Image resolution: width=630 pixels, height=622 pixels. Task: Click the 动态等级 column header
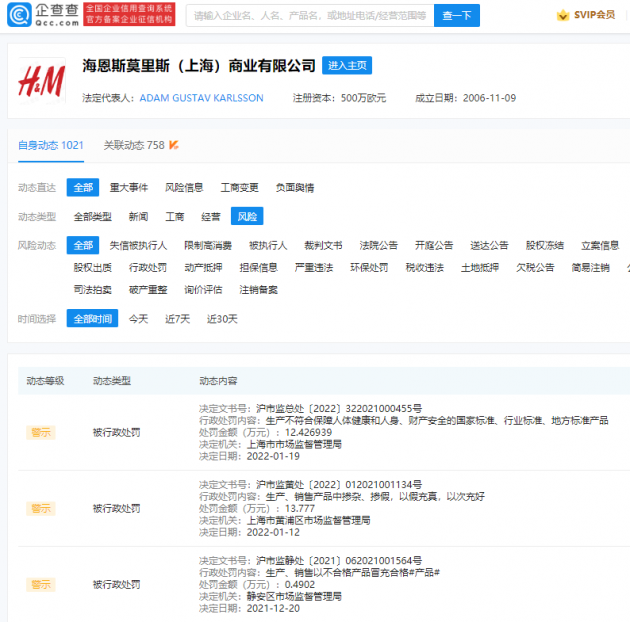45,381
